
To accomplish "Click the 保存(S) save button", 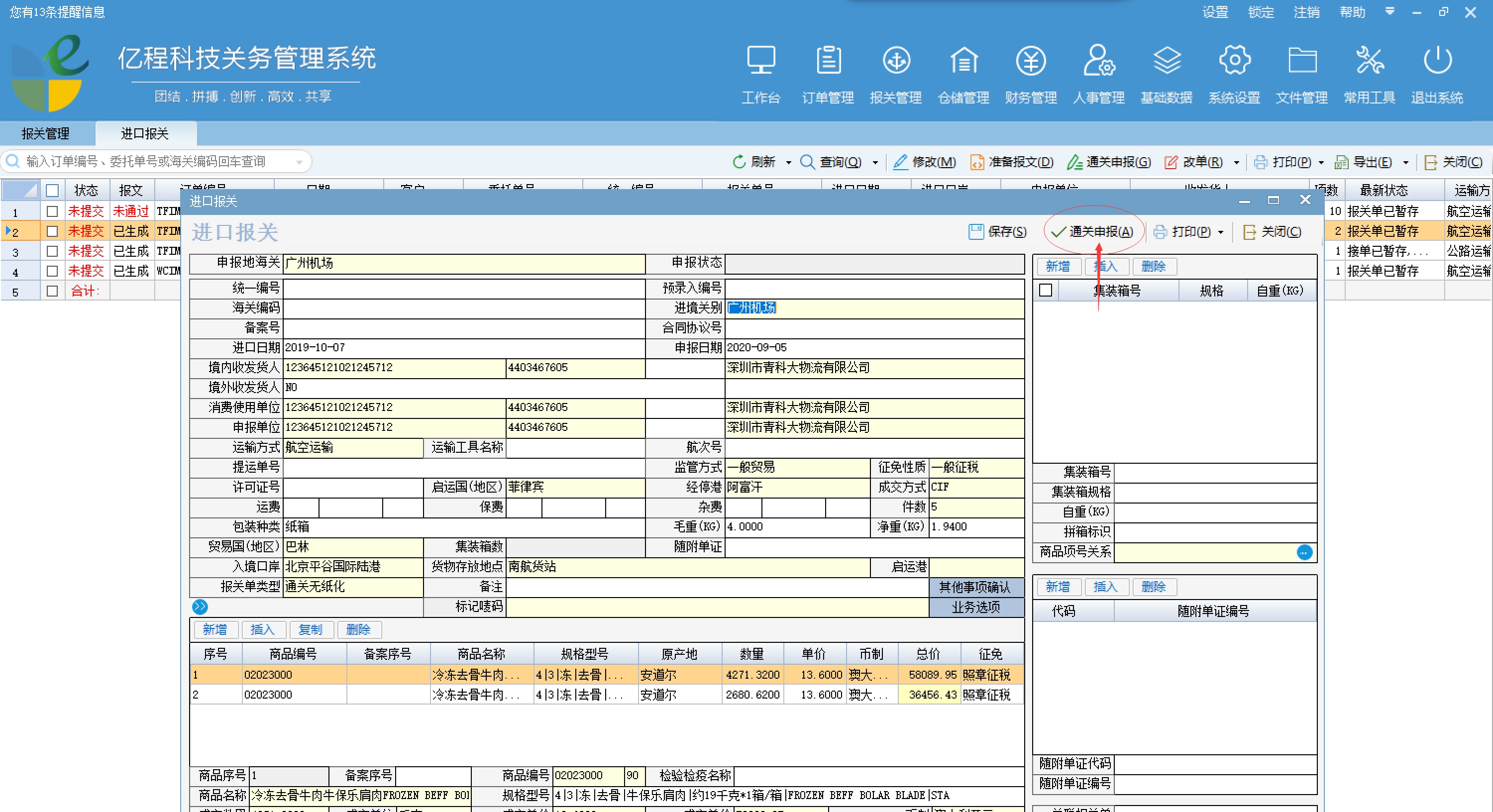I will [997, 232].
